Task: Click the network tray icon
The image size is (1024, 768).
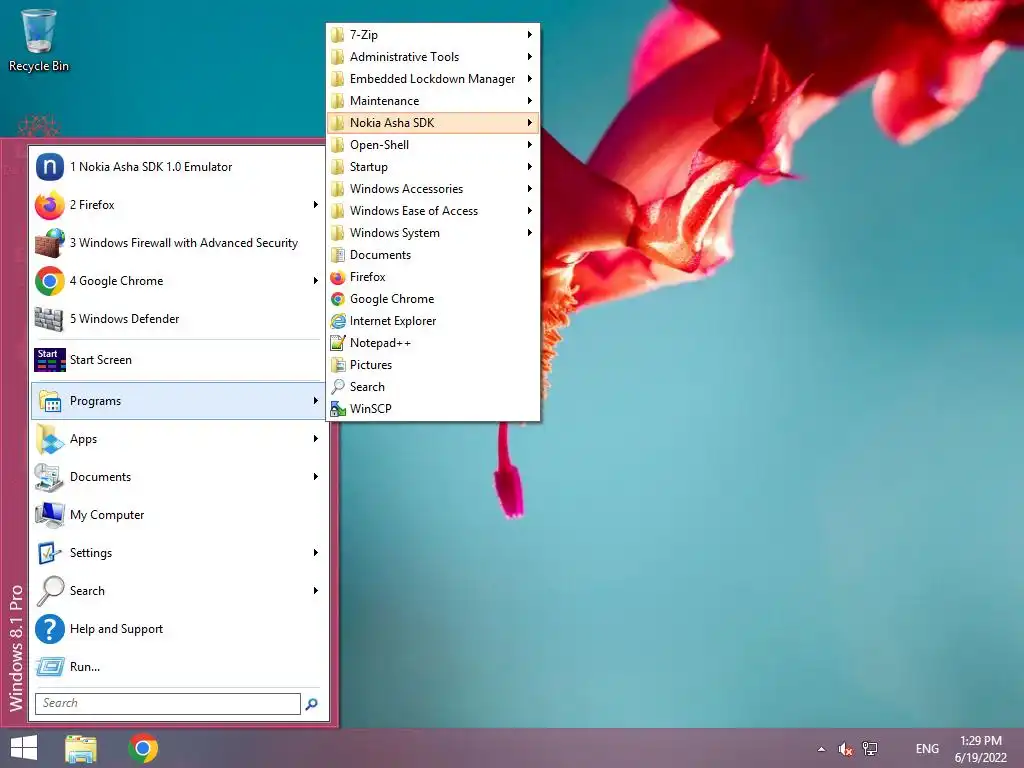Action: [870, 748]
